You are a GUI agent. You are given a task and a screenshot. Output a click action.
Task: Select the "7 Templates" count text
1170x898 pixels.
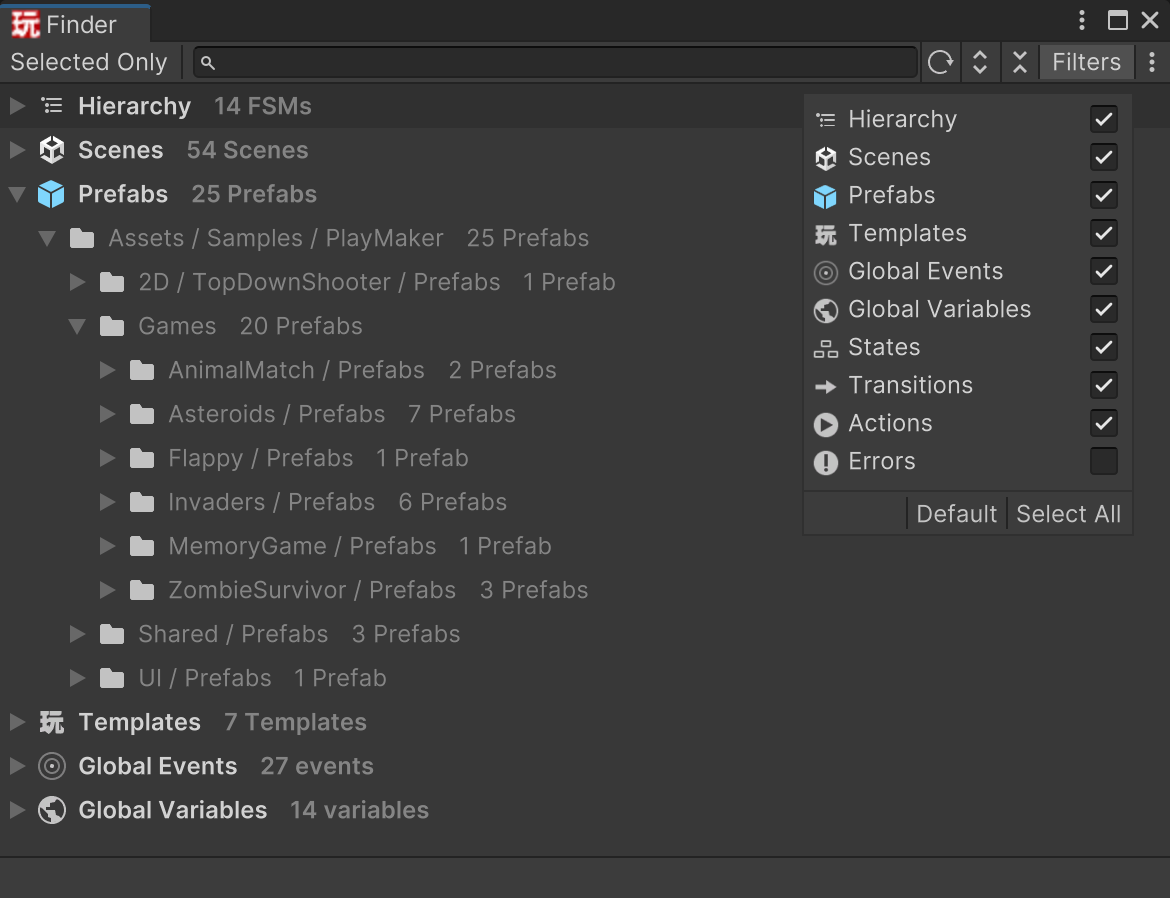295,722
